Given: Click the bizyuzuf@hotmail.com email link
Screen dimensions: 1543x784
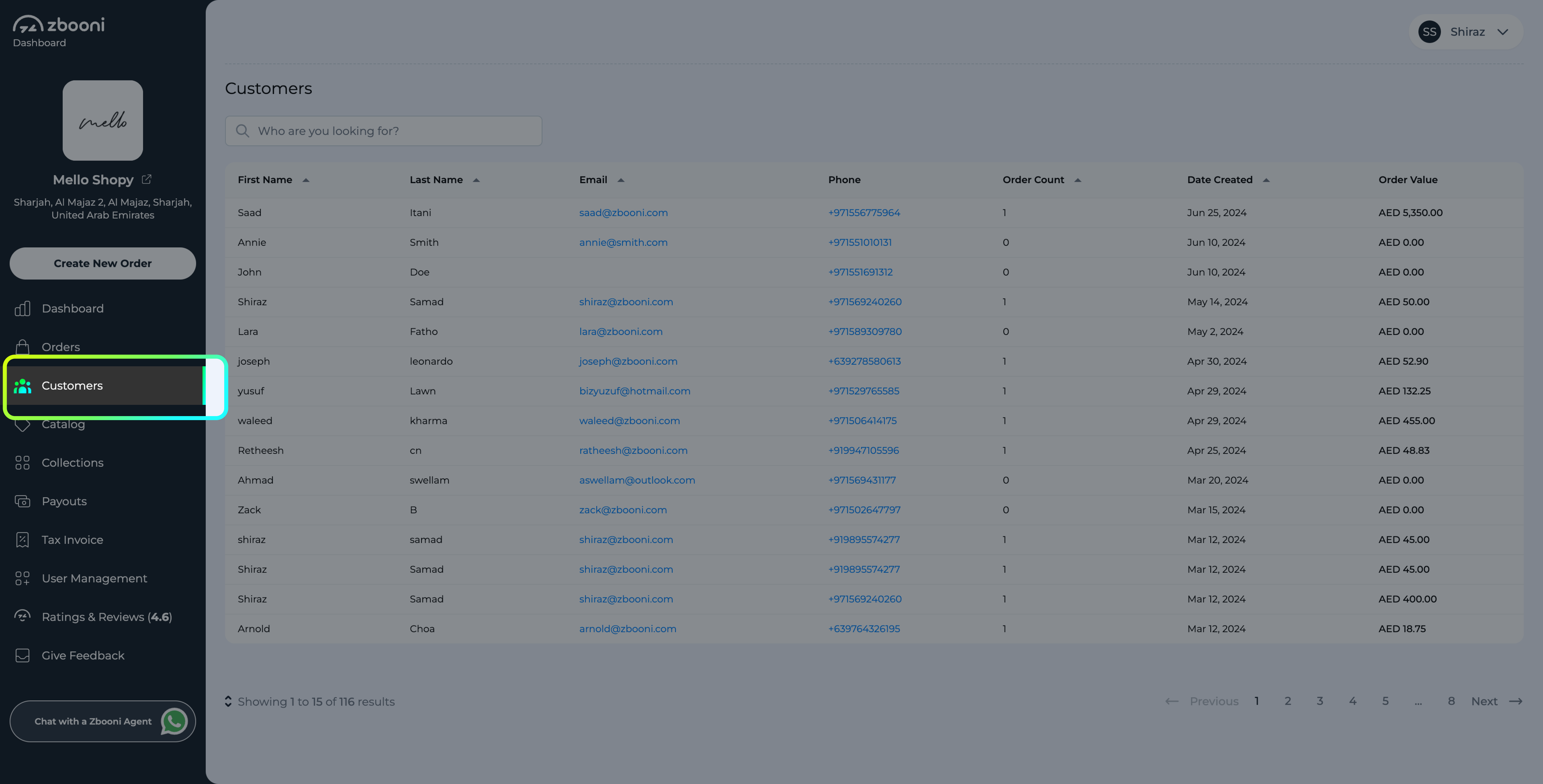Looking at the screenshot, I should (634, 391).
